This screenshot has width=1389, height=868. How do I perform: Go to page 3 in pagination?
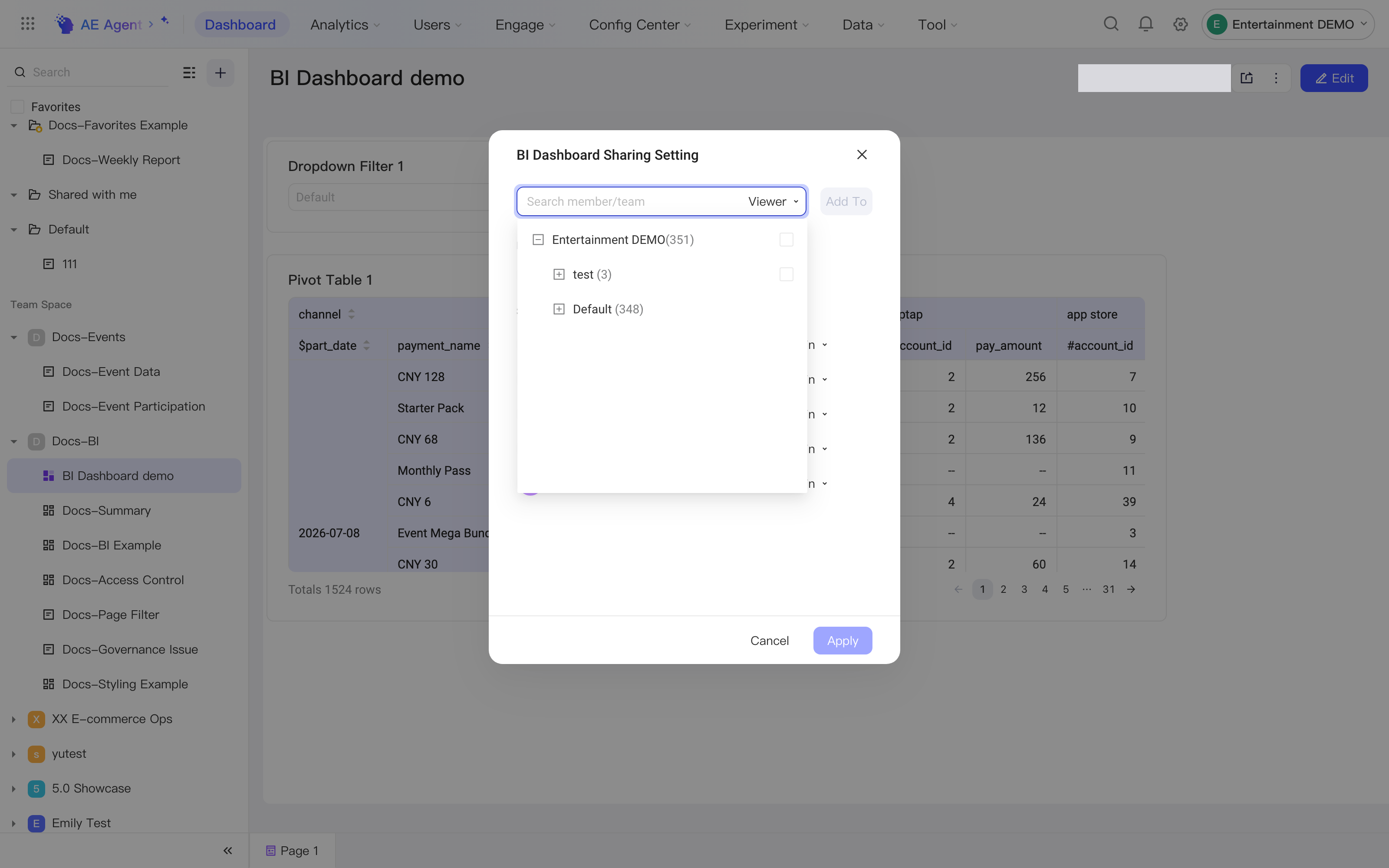[1024, 589]
